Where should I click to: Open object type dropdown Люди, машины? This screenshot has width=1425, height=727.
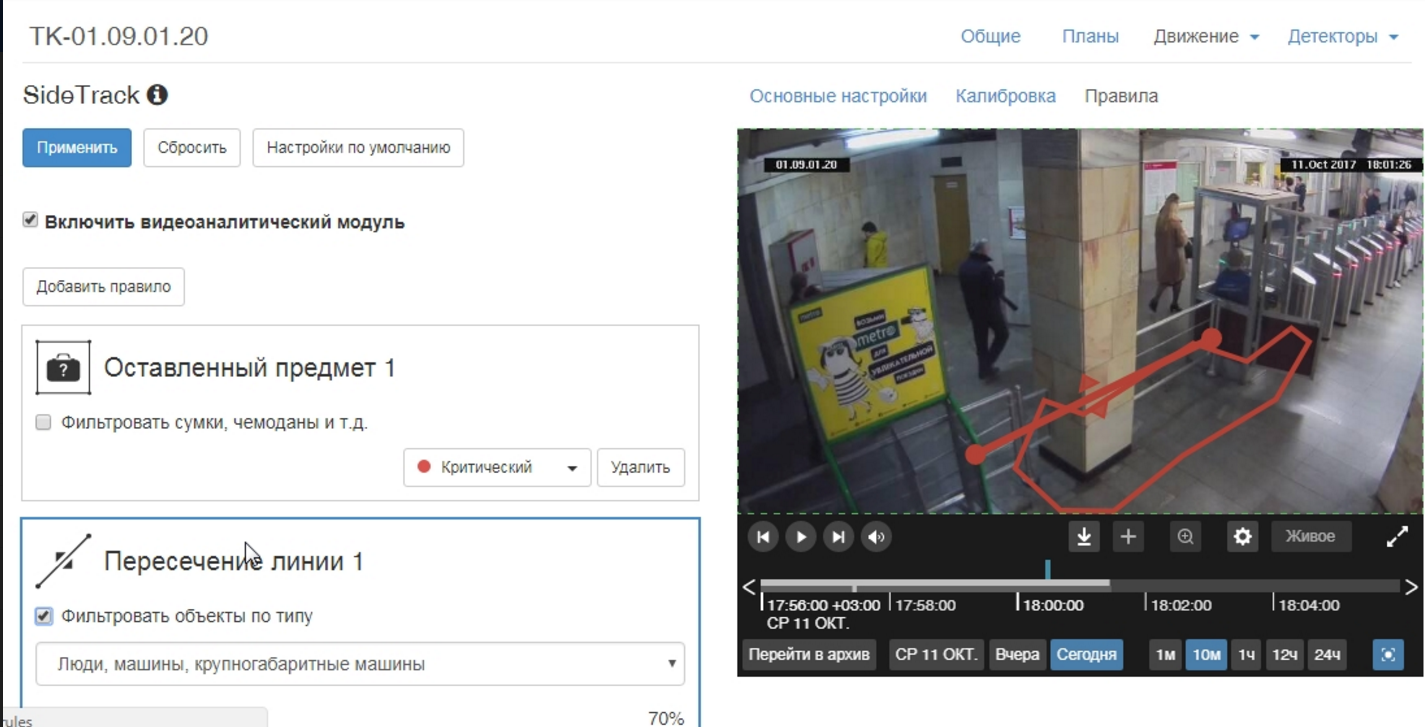(360, 664)
